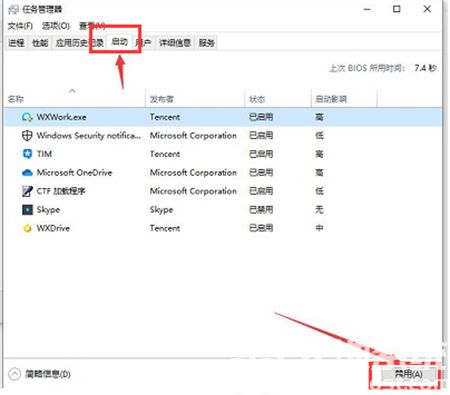The height and width of the screenshot is (395, 450).
Task: Click startup impact 低 in Windows Security row
Action: pos(319,135)
